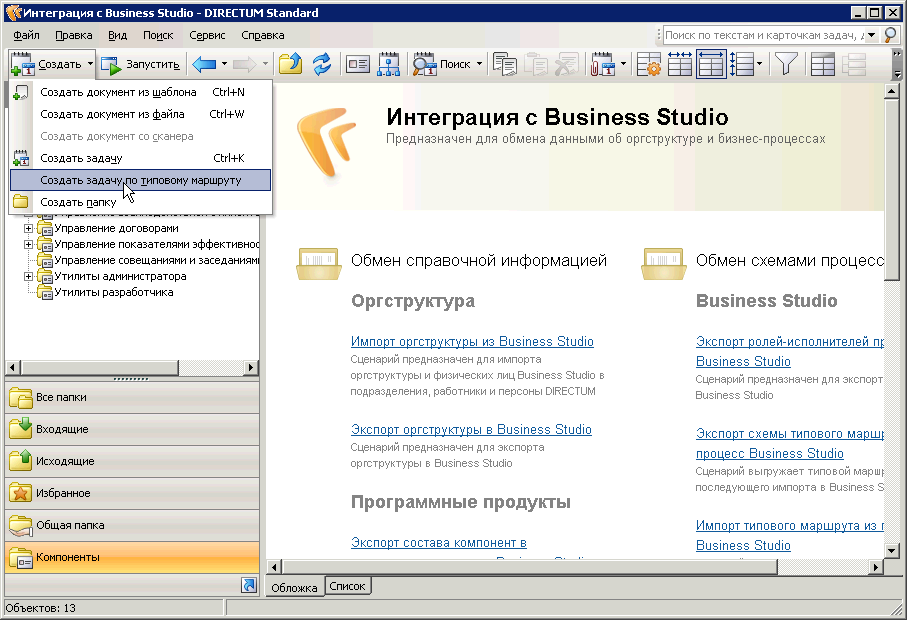Switch to the Обложка tab
The width and height of the screenshot is (907, 620).
[294, 588]
